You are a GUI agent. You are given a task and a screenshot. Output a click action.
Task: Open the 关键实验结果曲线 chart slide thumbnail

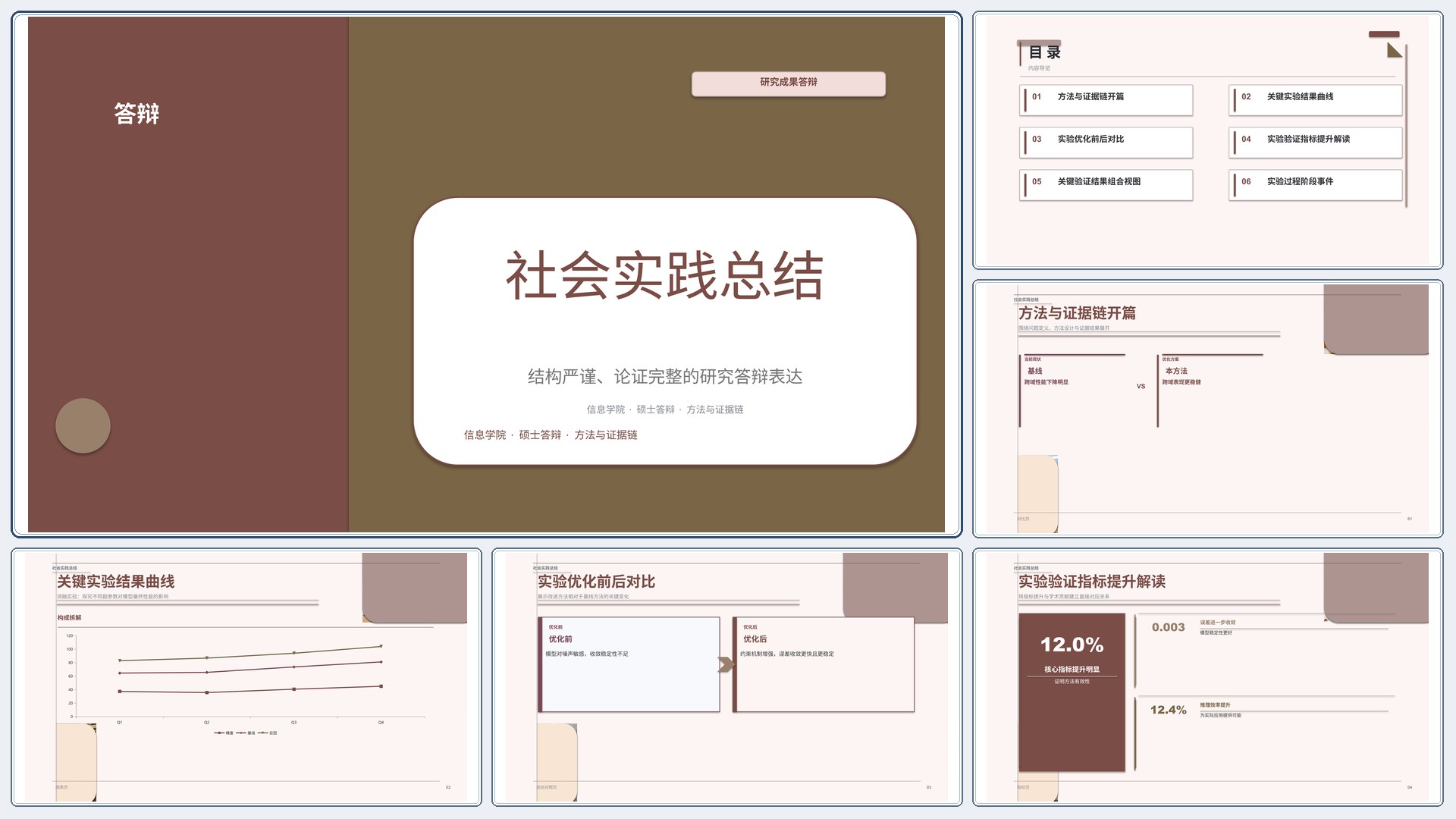click(x=246, y=677)
